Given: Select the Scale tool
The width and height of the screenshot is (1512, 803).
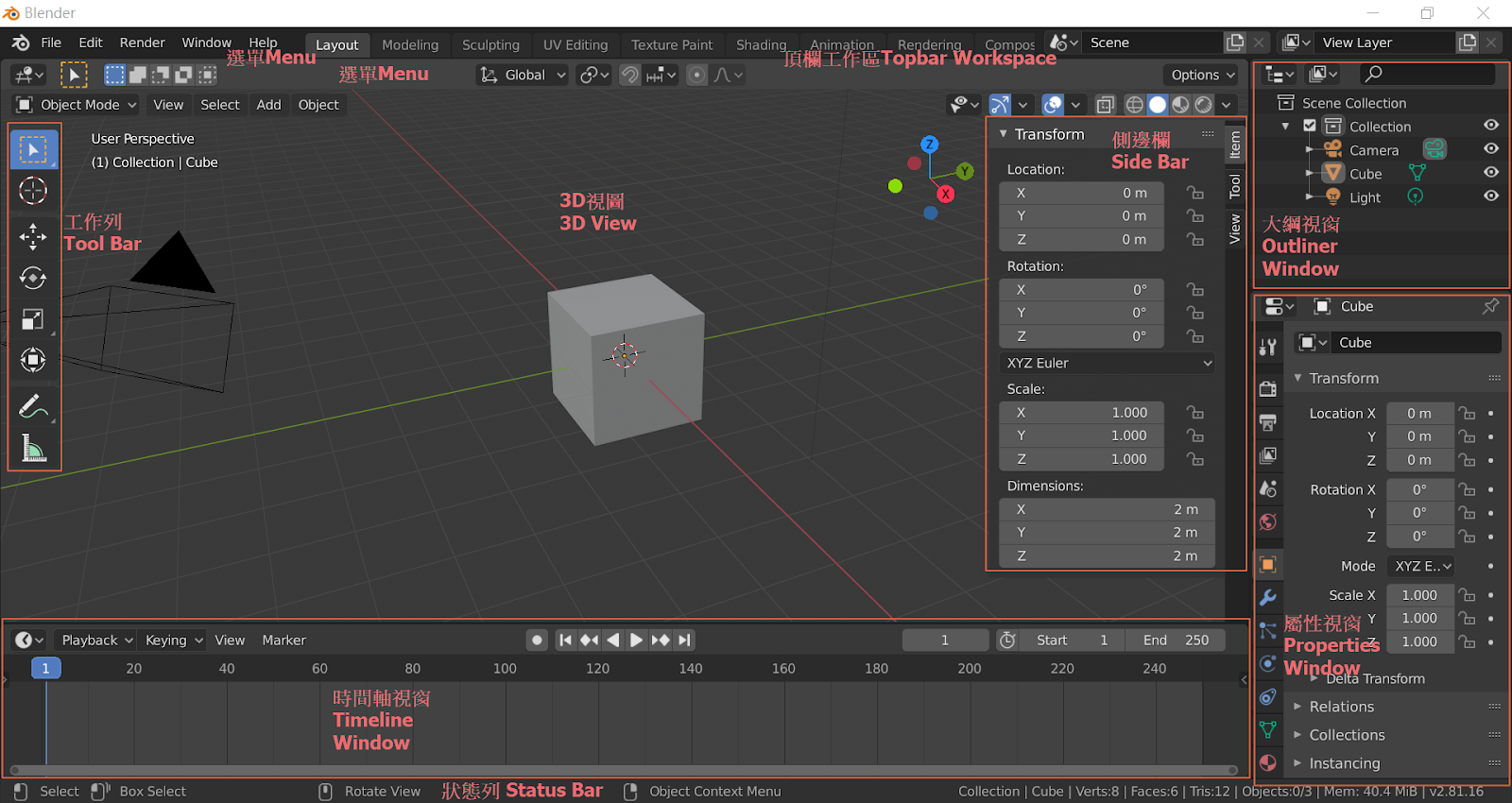Looking at the screenshot, I should 33,319.
